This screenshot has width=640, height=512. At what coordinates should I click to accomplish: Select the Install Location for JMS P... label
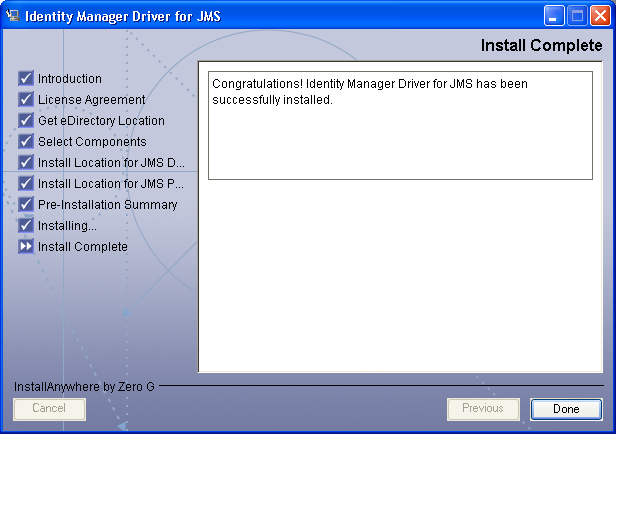(x=111, y=184)
